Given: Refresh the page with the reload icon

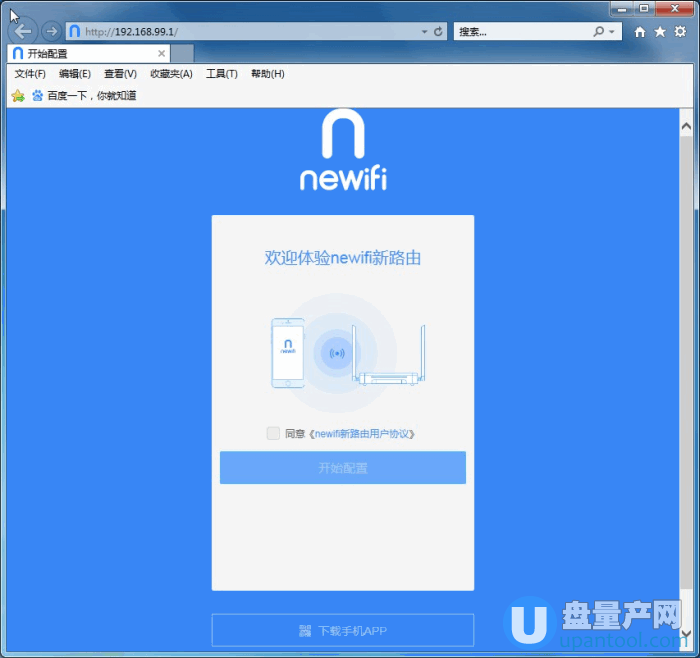Looking at the screenshot, I should [x=439, y=32].
